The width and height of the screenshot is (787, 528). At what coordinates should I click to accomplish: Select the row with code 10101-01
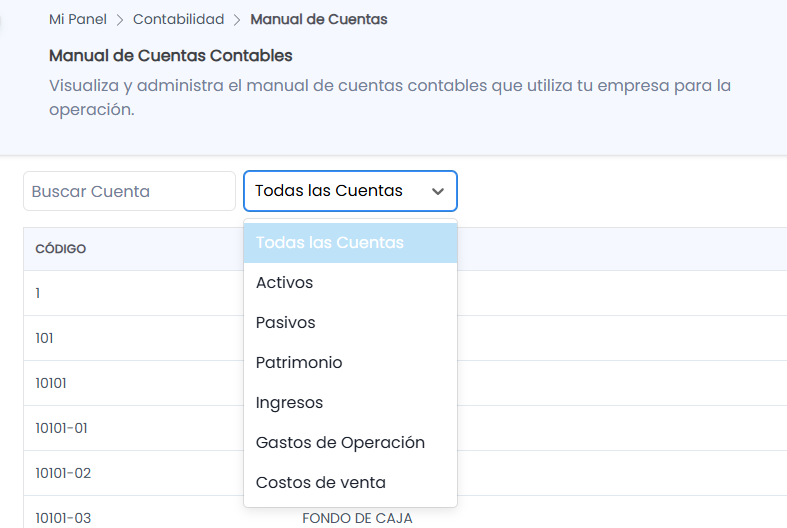coord(405,428)
